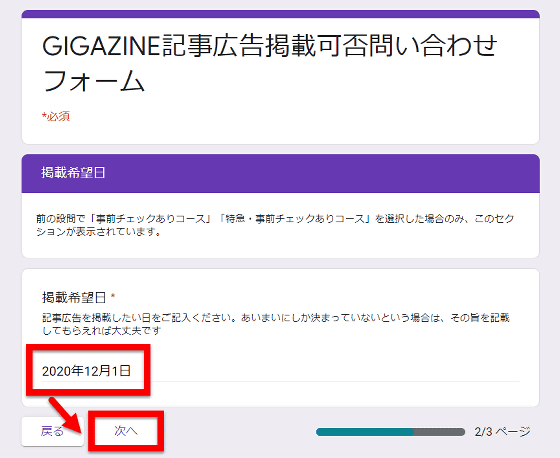Click the 掲載希望日 question label
Screen dimensions: 560x458
coord(74,297)
